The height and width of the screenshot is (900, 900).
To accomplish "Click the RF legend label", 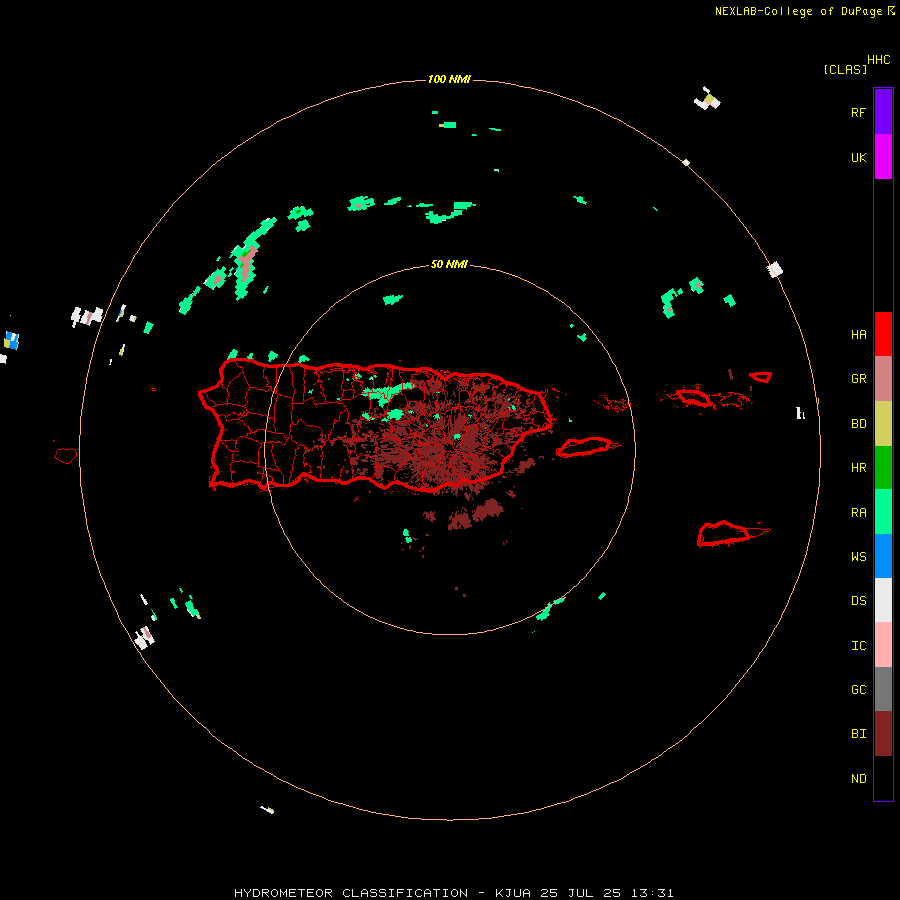I will click(858, 112).
